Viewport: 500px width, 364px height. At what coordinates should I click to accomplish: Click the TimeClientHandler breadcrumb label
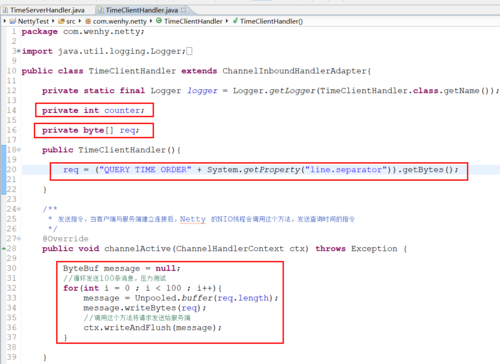tap(193, 21)
